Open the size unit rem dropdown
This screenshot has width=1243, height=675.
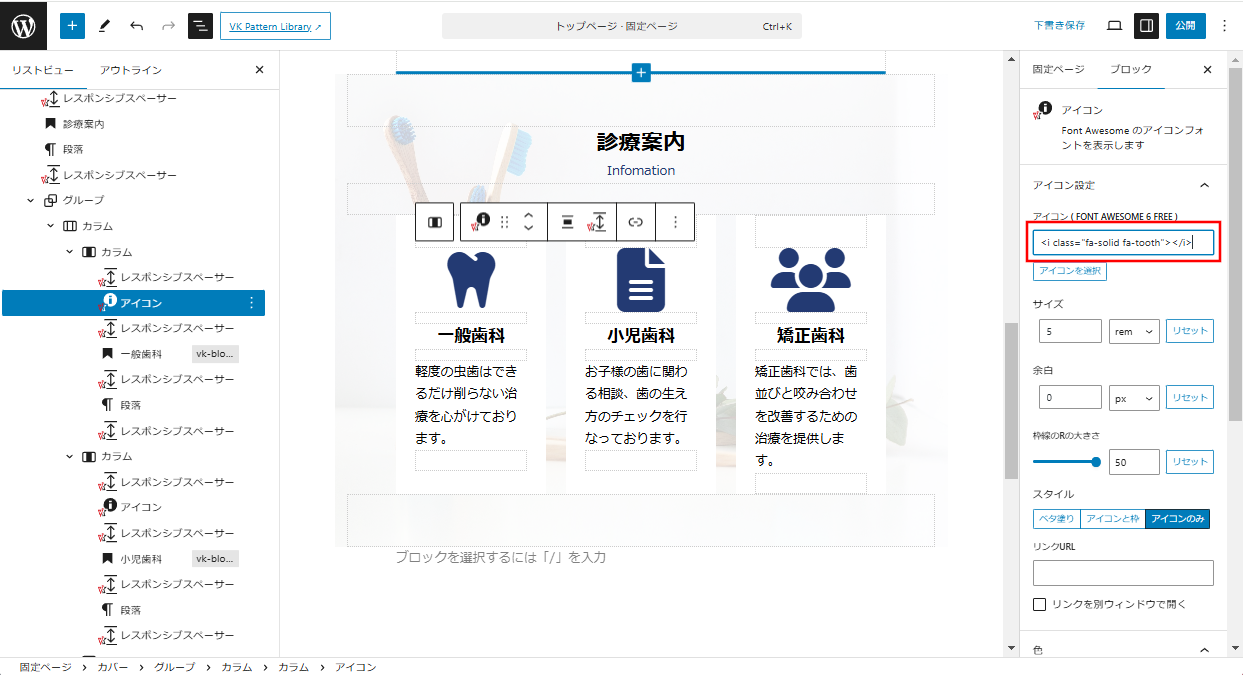tap(1133, 331)
